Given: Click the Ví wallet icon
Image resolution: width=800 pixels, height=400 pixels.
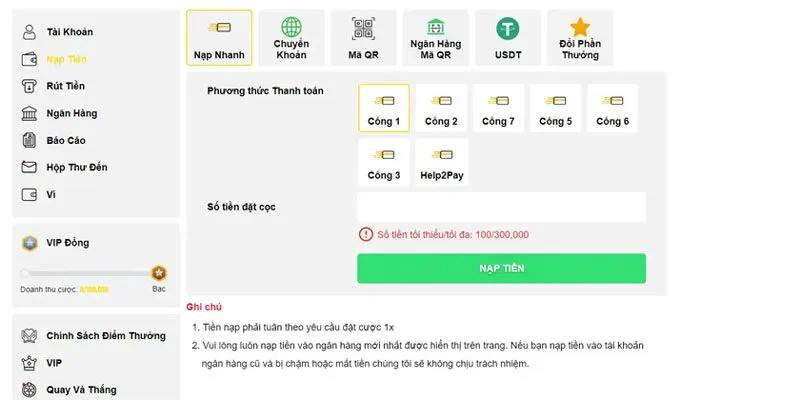Looking at the screenshot, I should click(29, 194).
